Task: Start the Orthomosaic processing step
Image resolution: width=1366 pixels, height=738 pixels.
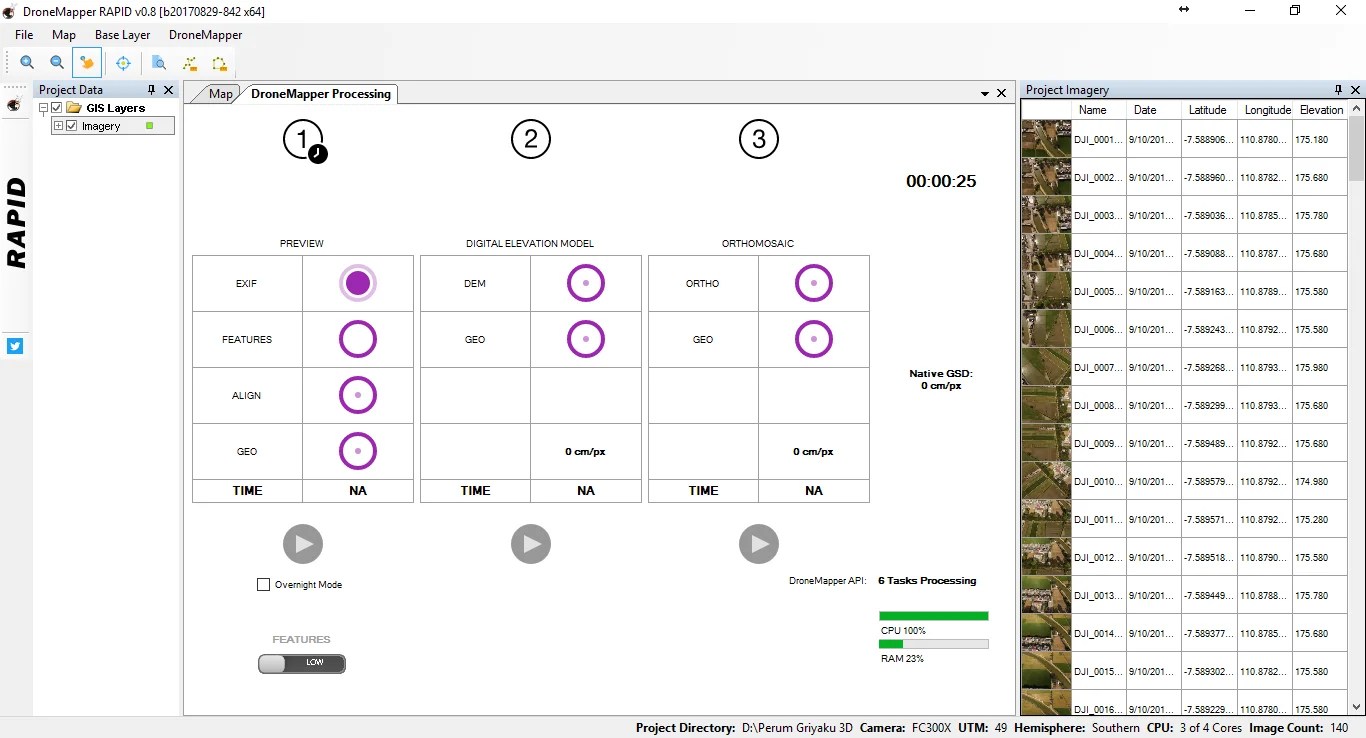Action: [758, 543]
